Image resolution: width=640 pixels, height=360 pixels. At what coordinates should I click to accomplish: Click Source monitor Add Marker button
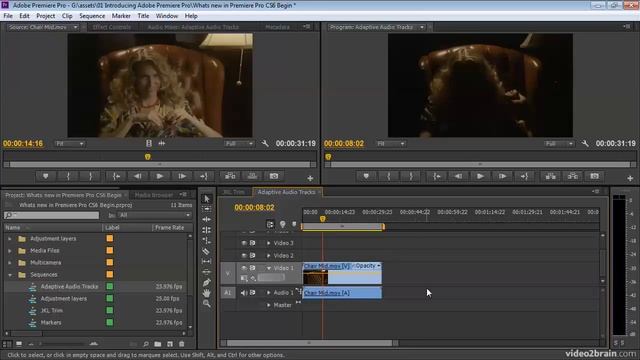pyautogui.click(x=46, y=176)
